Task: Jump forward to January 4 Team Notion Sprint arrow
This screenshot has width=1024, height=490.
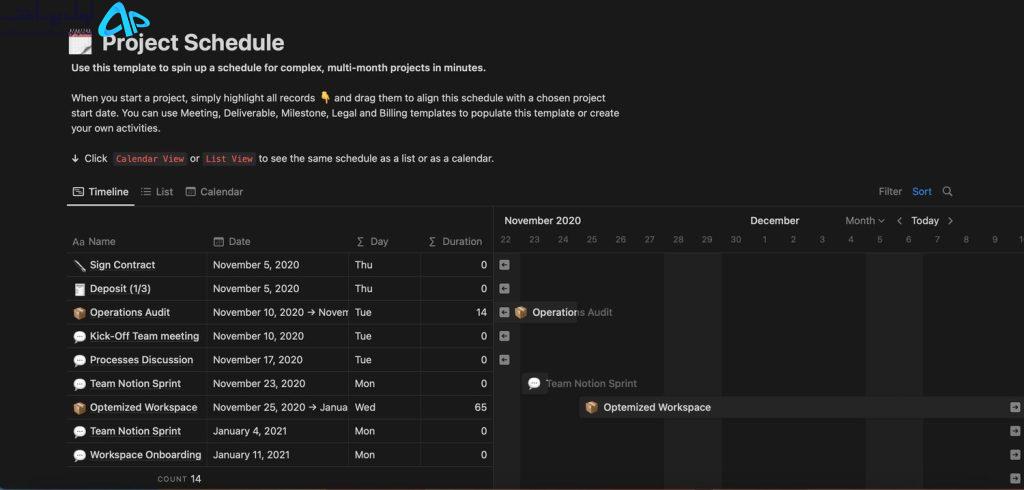Action: 1015,431
